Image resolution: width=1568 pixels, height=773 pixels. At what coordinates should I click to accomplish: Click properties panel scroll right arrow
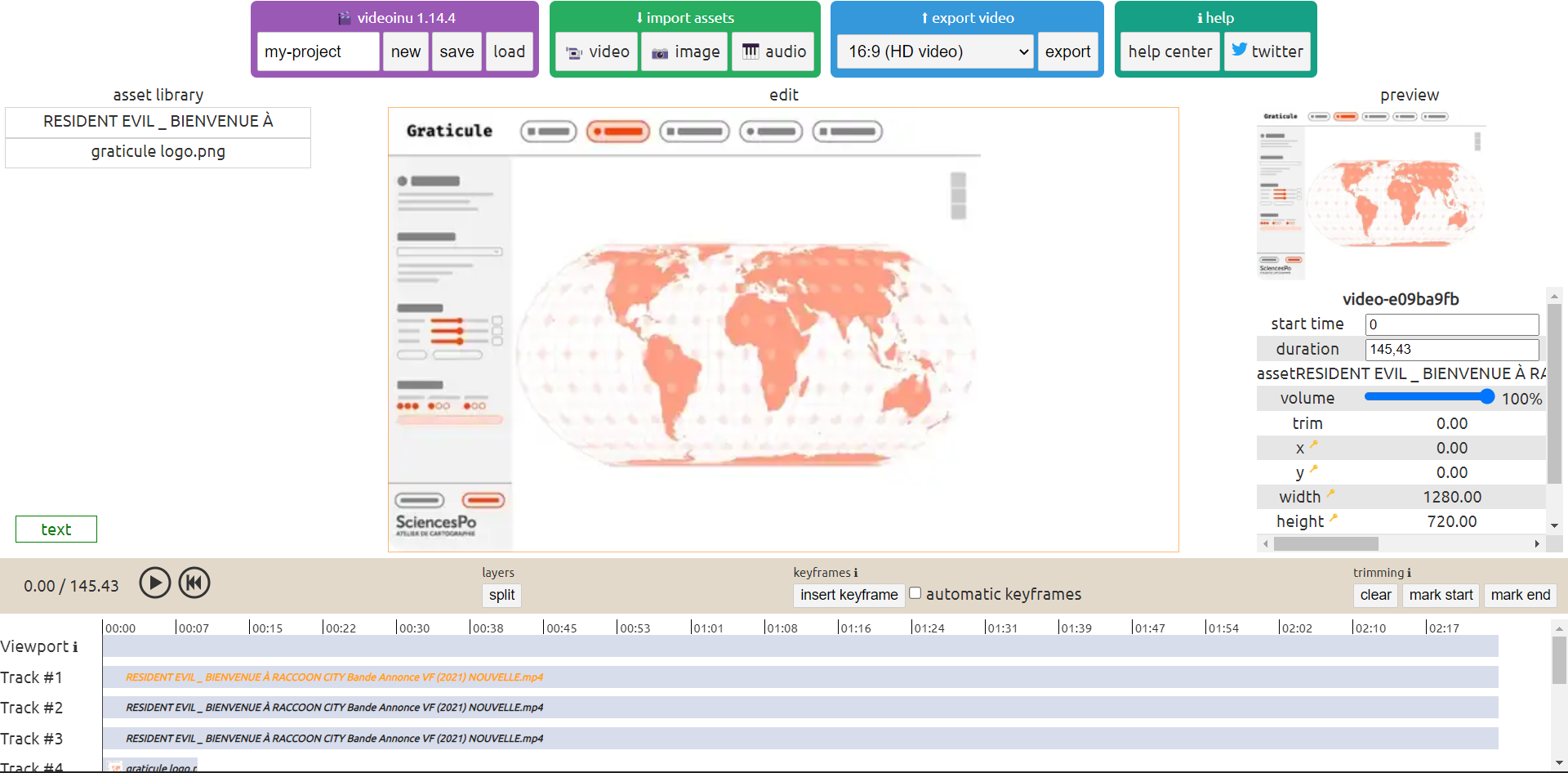point(1537,543)
